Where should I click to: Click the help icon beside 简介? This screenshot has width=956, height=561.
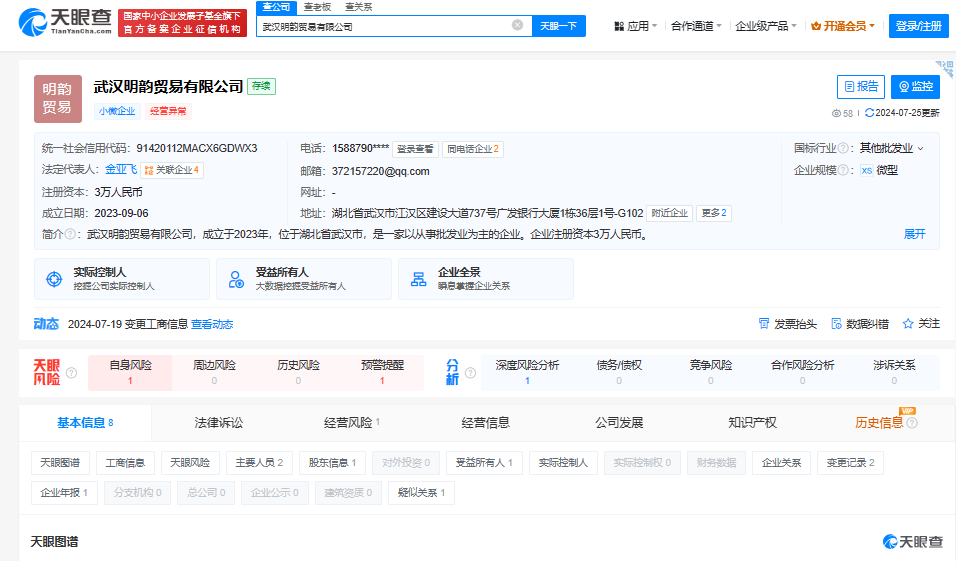tap(70, 234)
